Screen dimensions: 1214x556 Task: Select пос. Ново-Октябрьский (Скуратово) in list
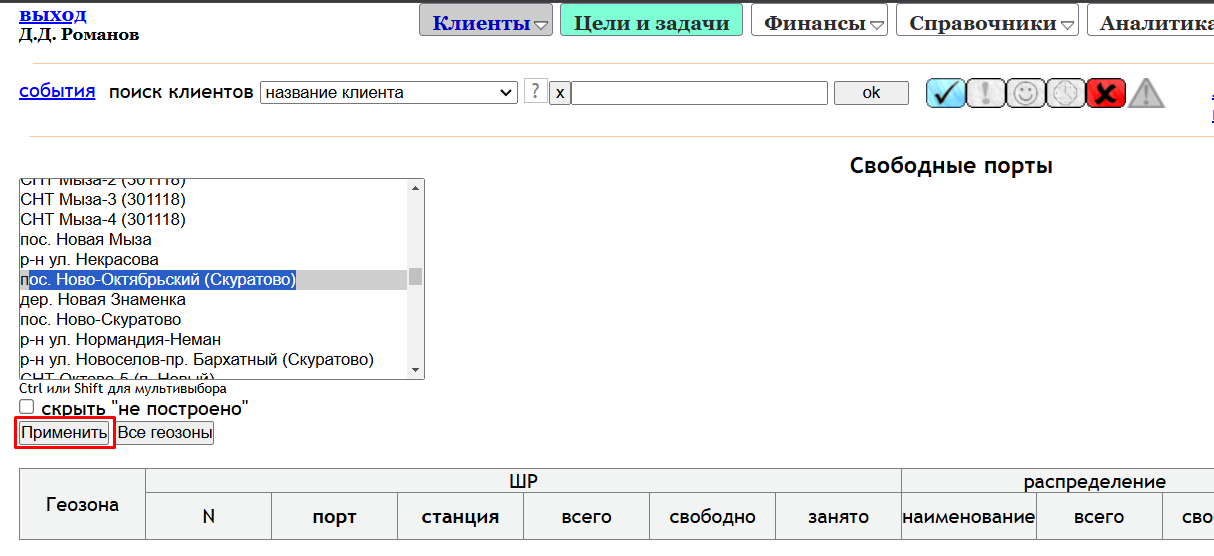[213, 279]
